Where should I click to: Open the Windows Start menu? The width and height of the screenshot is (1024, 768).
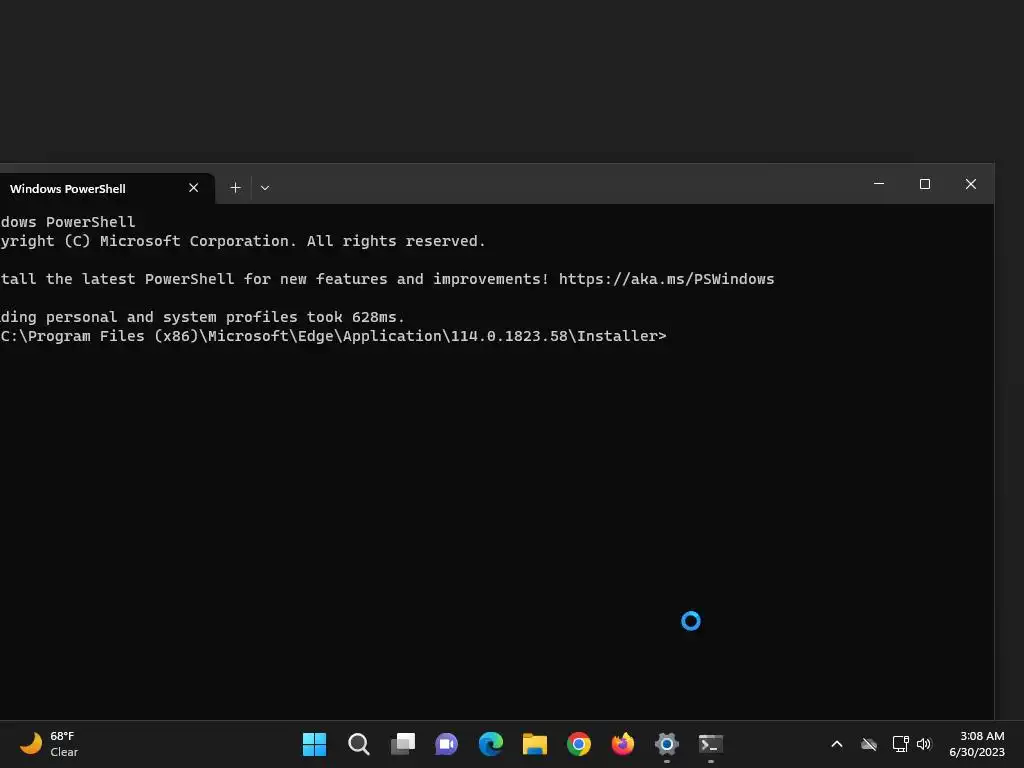pos(314,744)
